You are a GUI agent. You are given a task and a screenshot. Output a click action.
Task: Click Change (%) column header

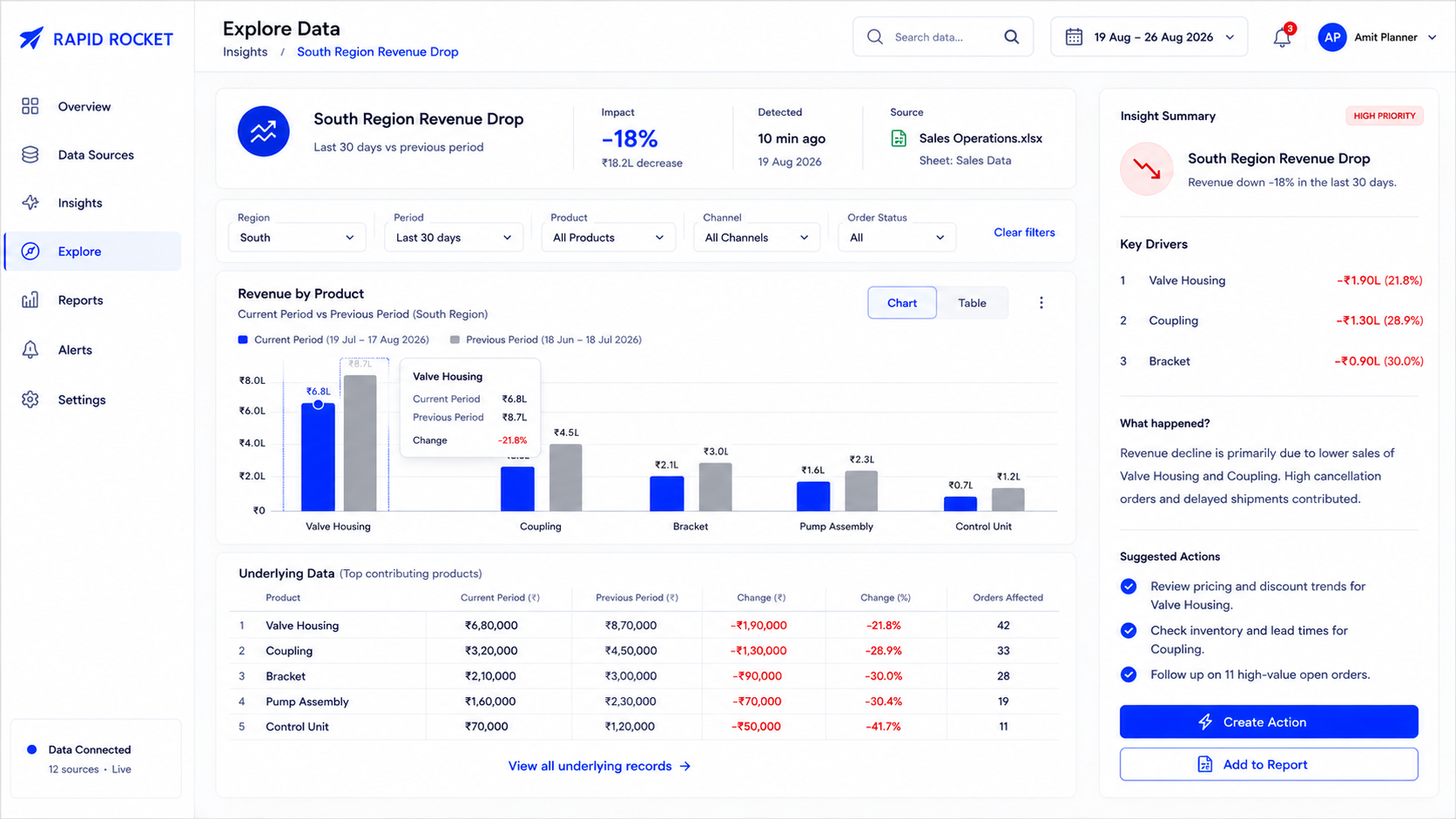[885, 598]
